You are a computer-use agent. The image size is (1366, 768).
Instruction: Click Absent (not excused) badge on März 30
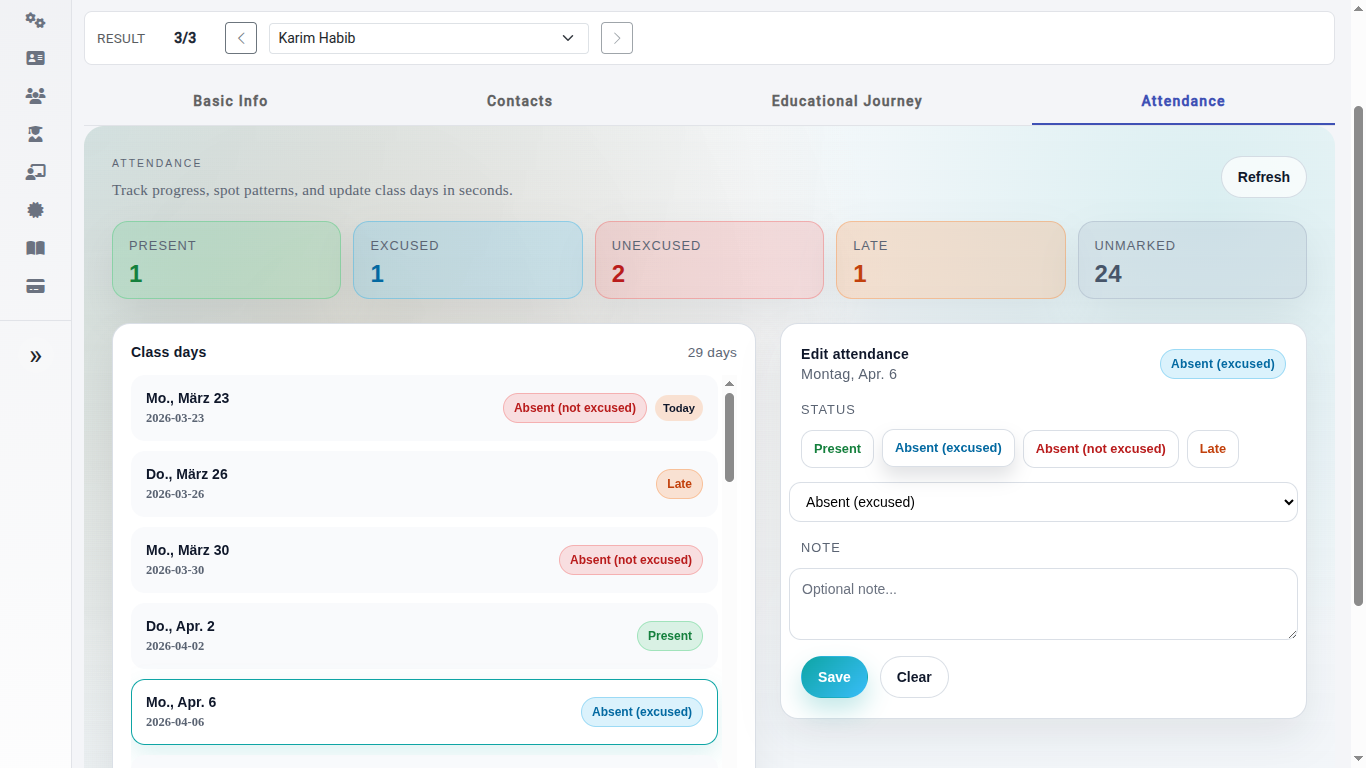[631, 560]
